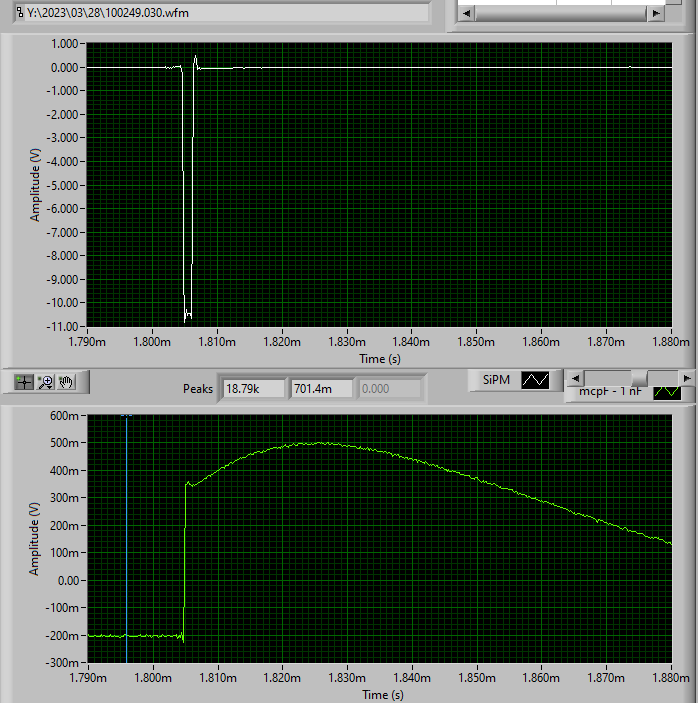The height and width of the screenshot is (703, 698).
Task: Click the mcpF - 1 nF legend label
Action: [x=612, y=392]
